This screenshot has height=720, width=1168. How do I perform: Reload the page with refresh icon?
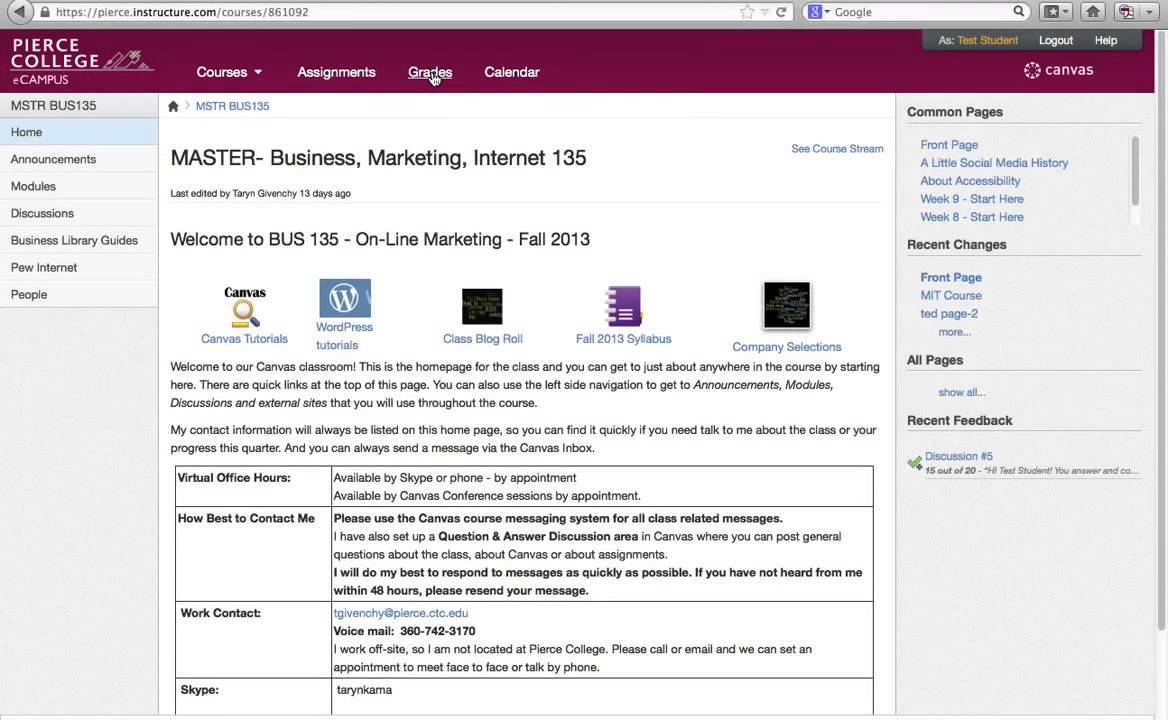click(781, 12)
